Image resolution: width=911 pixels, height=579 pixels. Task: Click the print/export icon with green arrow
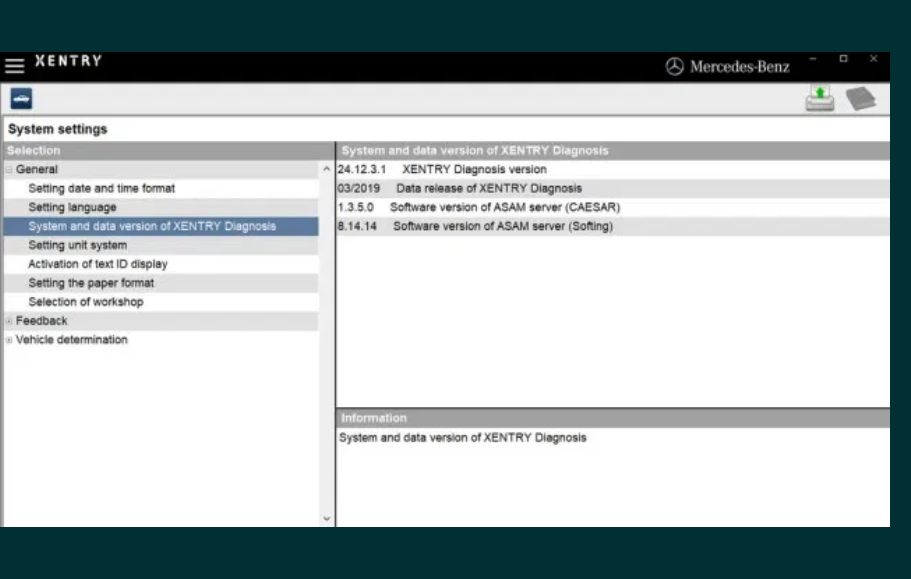820,98
